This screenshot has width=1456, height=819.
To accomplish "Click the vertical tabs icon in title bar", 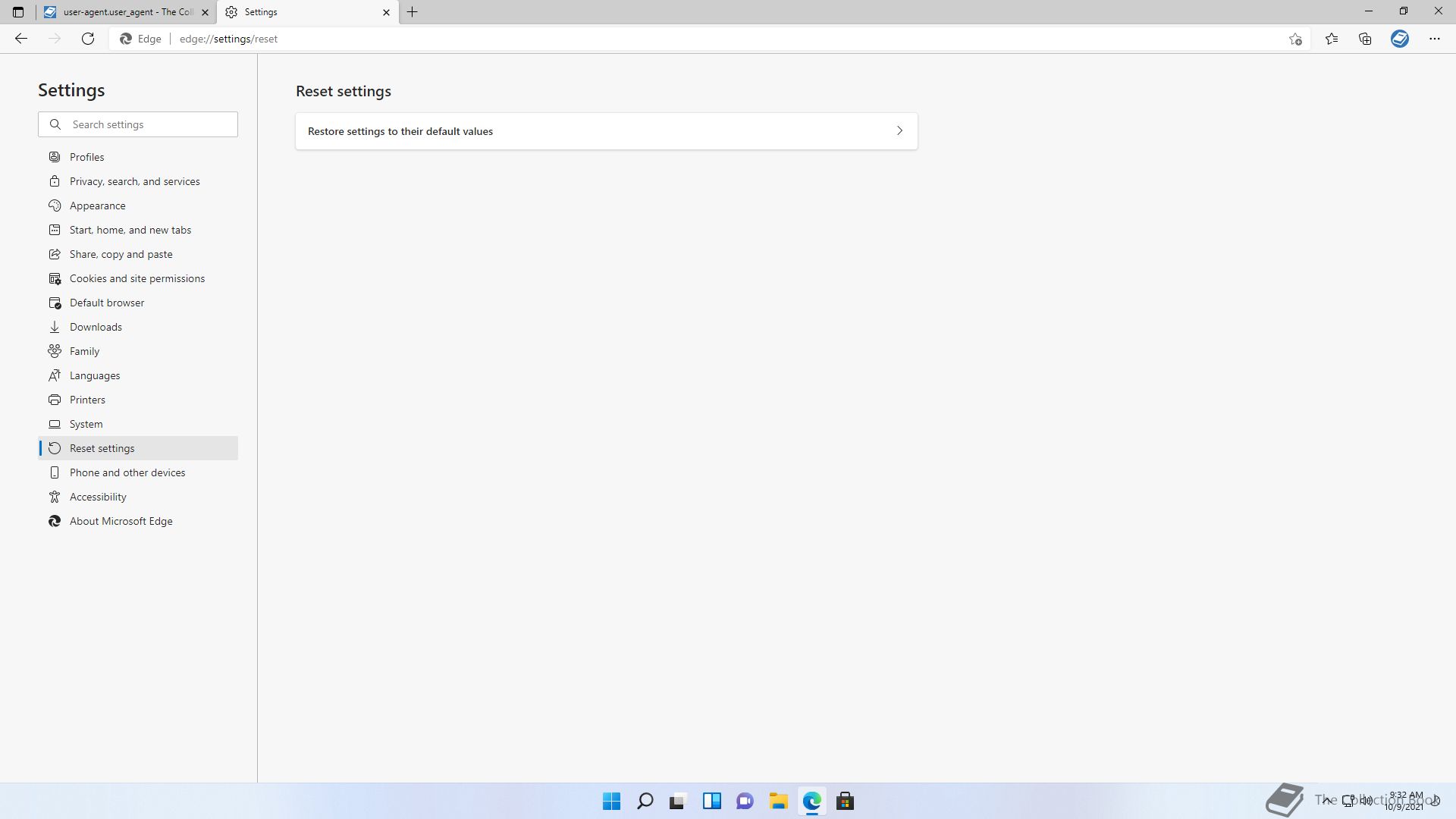I will pos(18,12).
